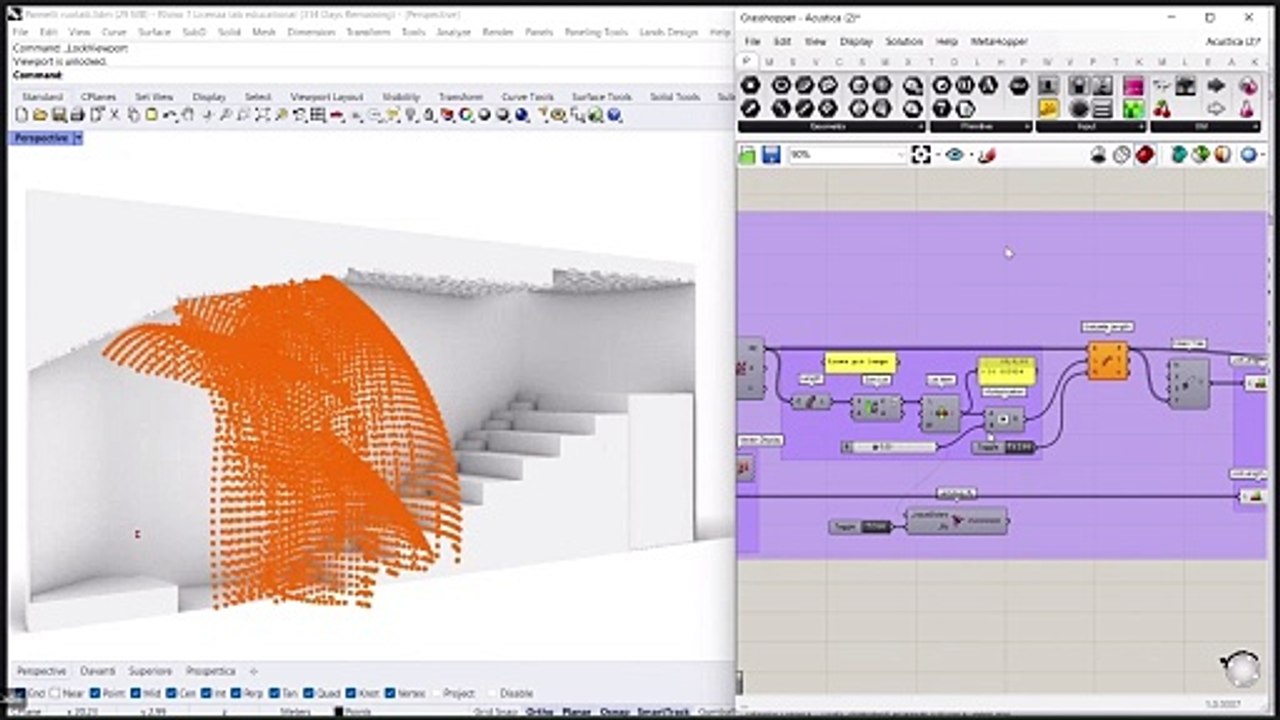Save the Grasshopper document with floppy icon

771,155
